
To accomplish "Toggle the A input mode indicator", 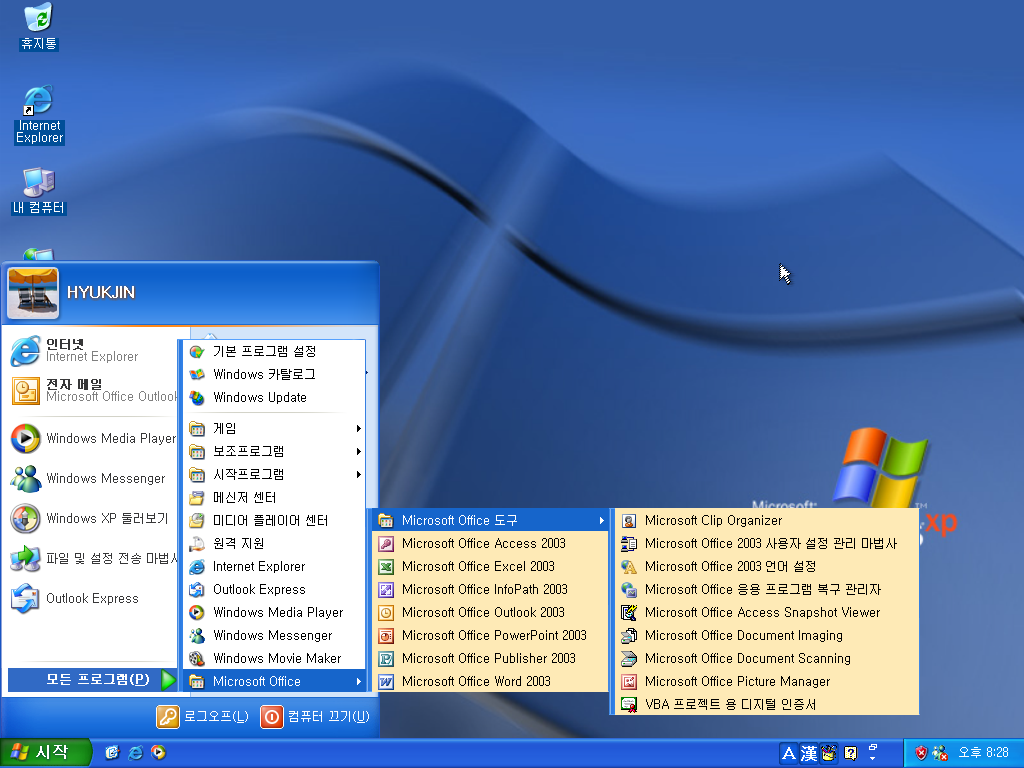I will 788,754.
